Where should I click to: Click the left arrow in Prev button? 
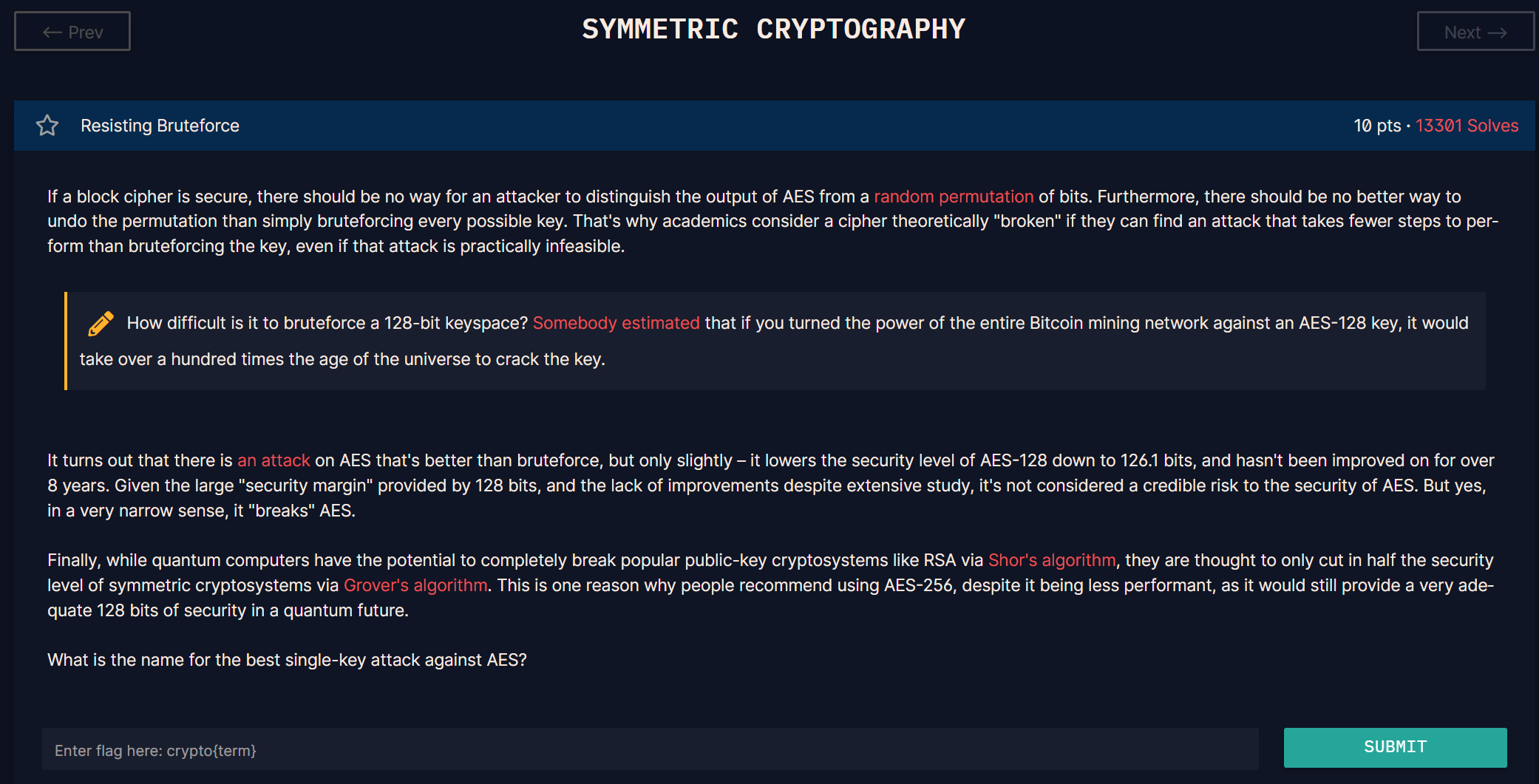(52, 33)
